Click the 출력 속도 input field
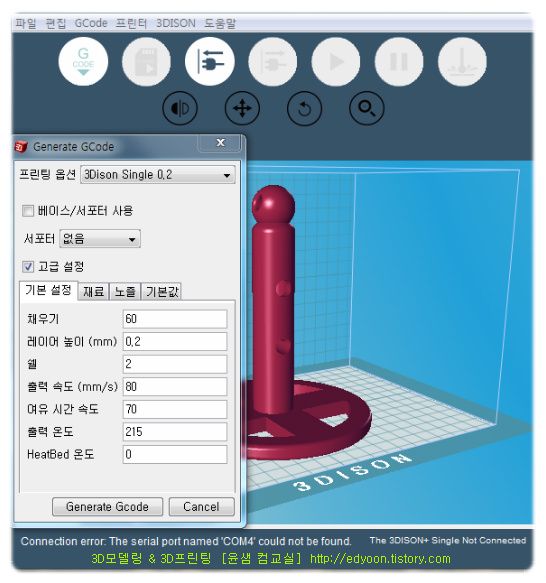This screenshot has width=546, height=583. click(x=175, y=387)
